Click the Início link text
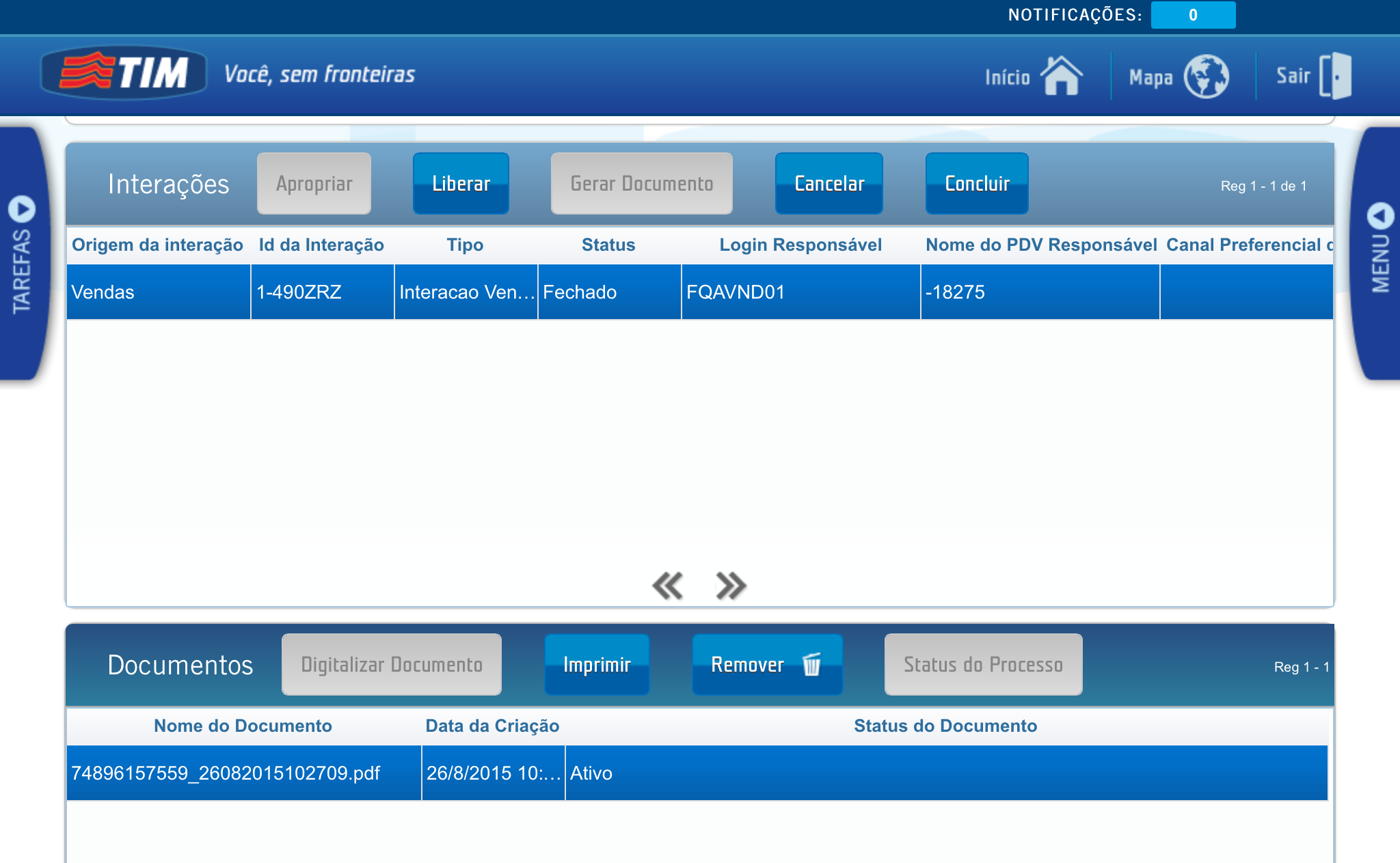The height and width of the screenshot is (863, 1400). (1008, 77)
